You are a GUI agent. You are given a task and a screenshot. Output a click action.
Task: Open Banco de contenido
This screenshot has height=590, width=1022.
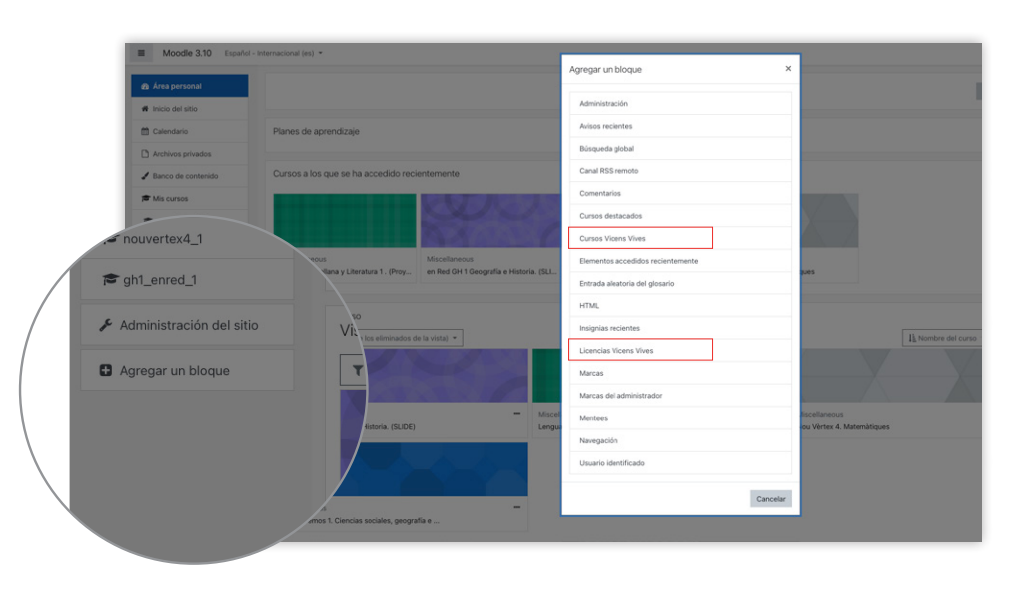(x=190, y=176)
